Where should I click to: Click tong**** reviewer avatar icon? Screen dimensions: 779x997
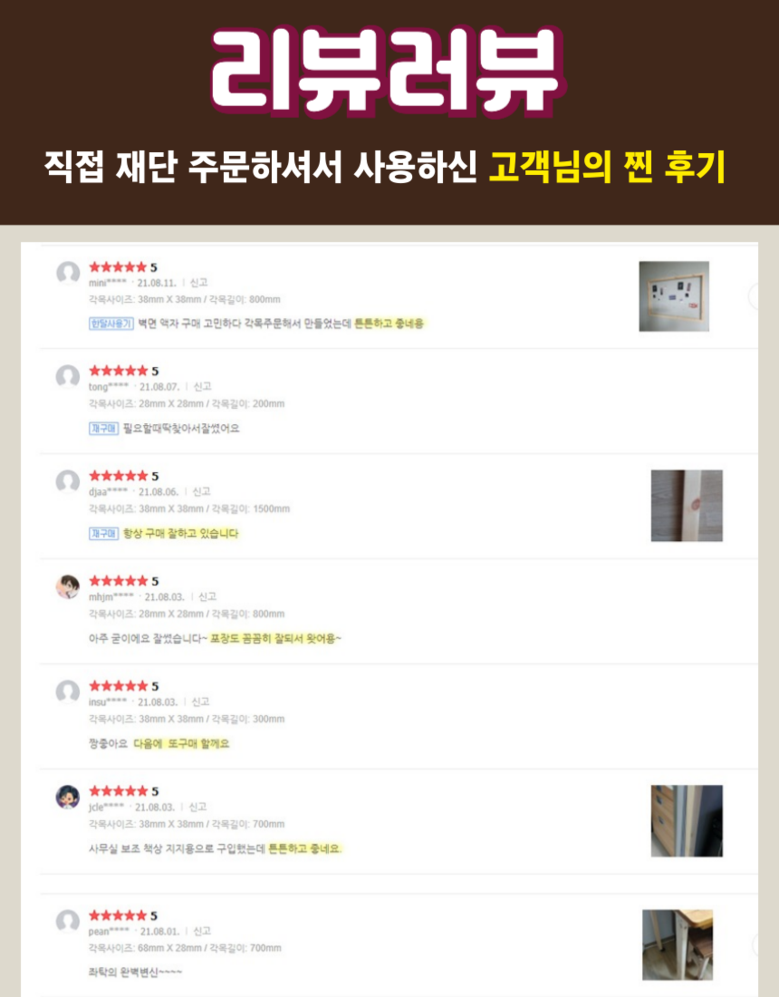68,376
